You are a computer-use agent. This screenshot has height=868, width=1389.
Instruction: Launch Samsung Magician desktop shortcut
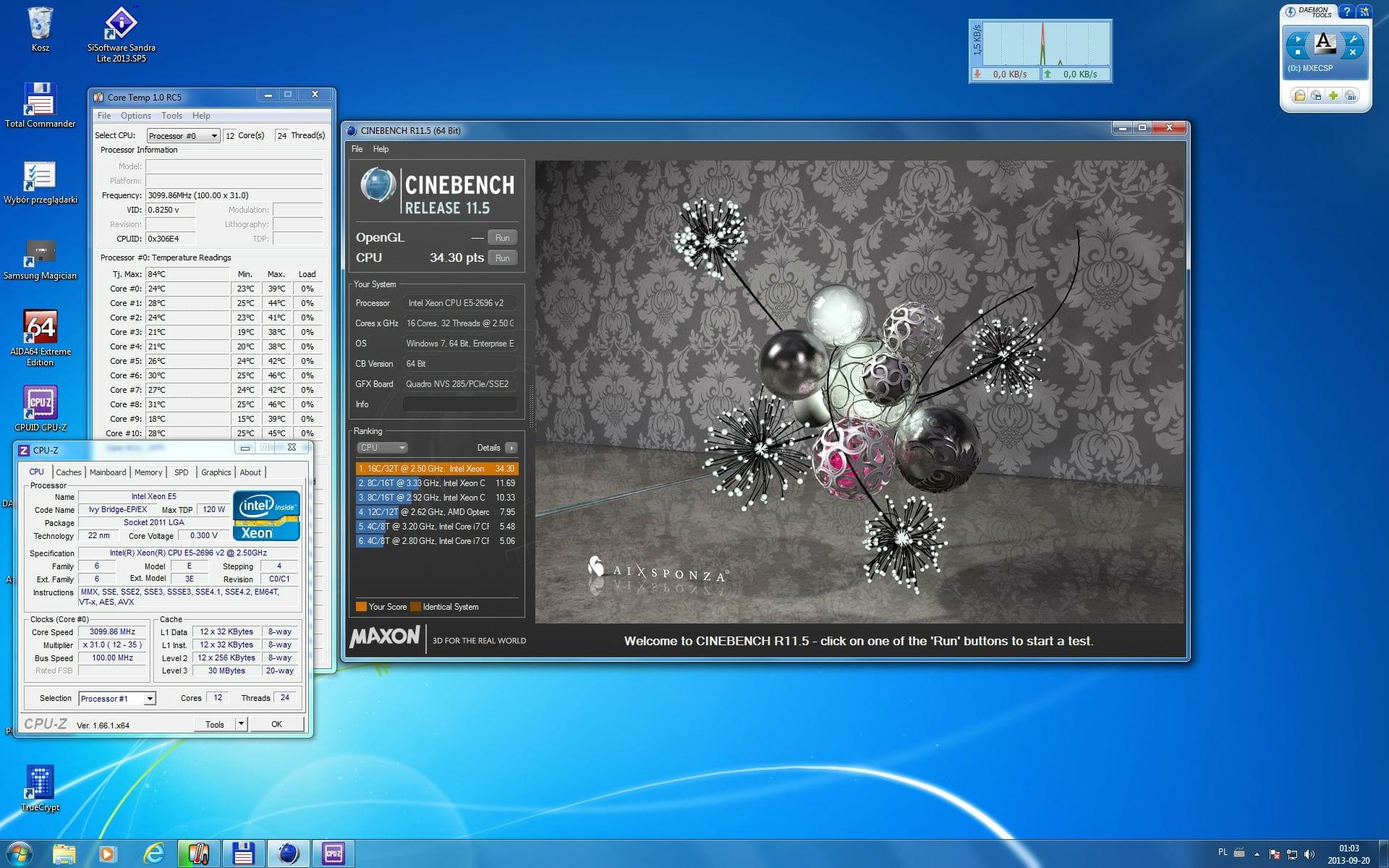40,259
